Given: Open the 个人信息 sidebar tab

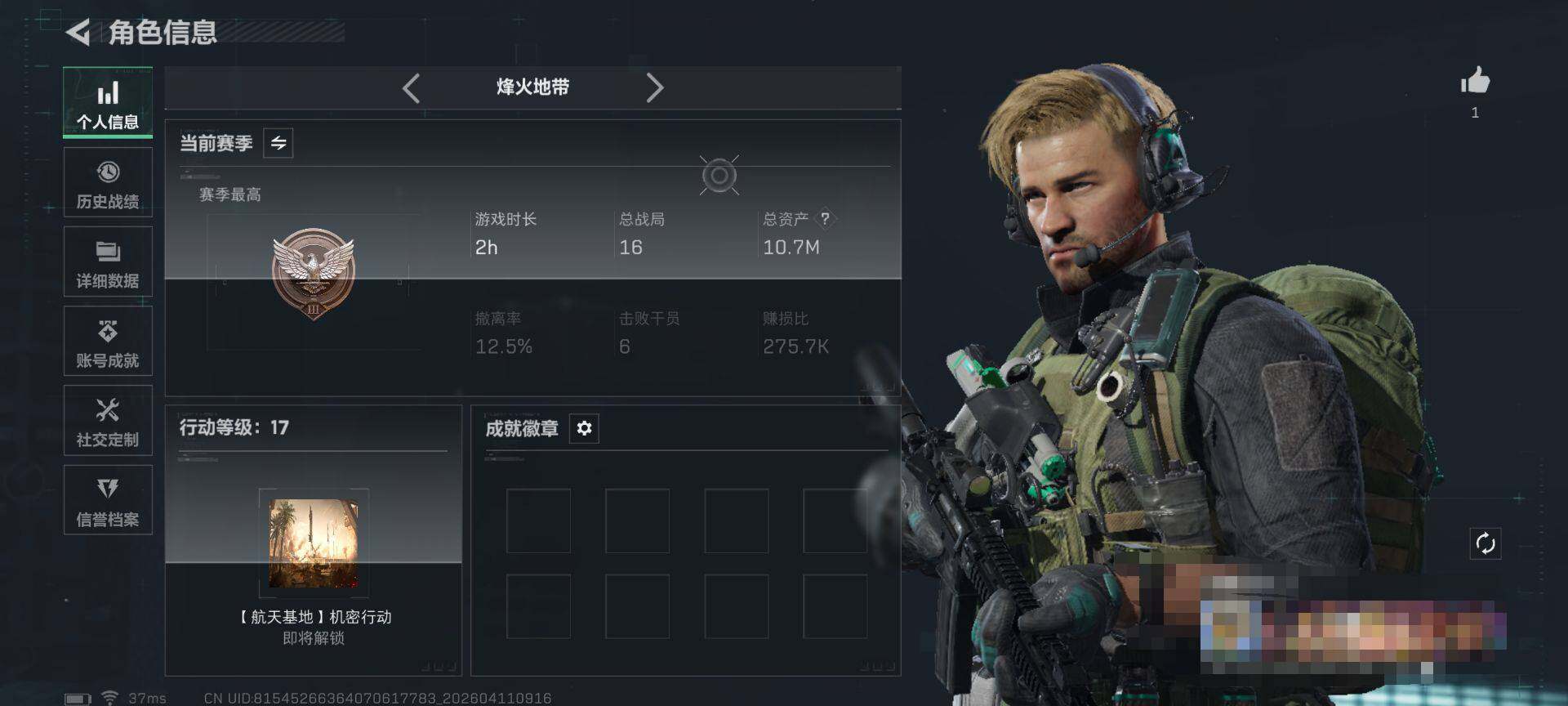Looking at the screenshot, I should coord(108,103).
